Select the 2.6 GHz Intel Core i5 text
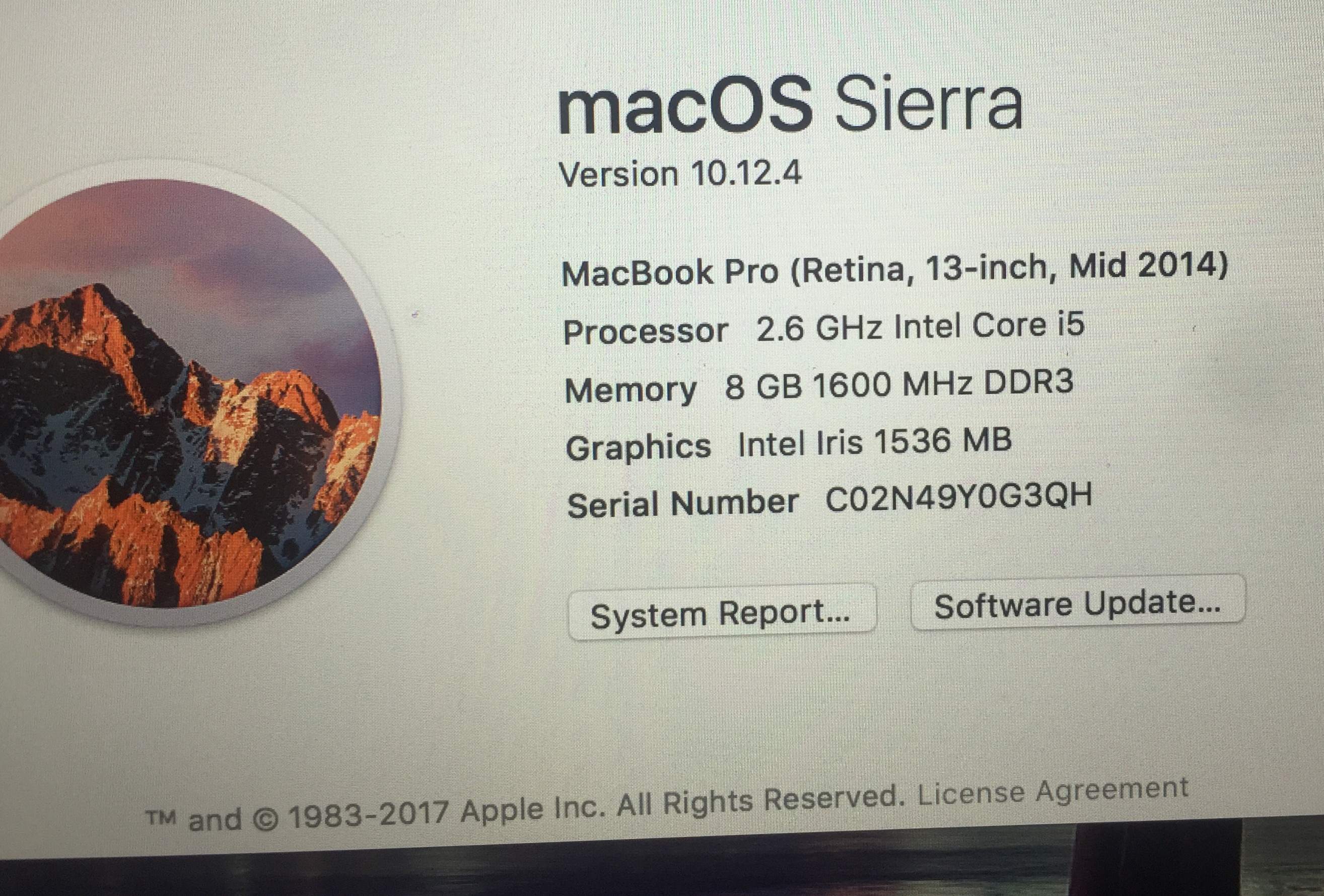This screenshot has width=1324, height=896. pyautogui.click(x=920, y=326)
